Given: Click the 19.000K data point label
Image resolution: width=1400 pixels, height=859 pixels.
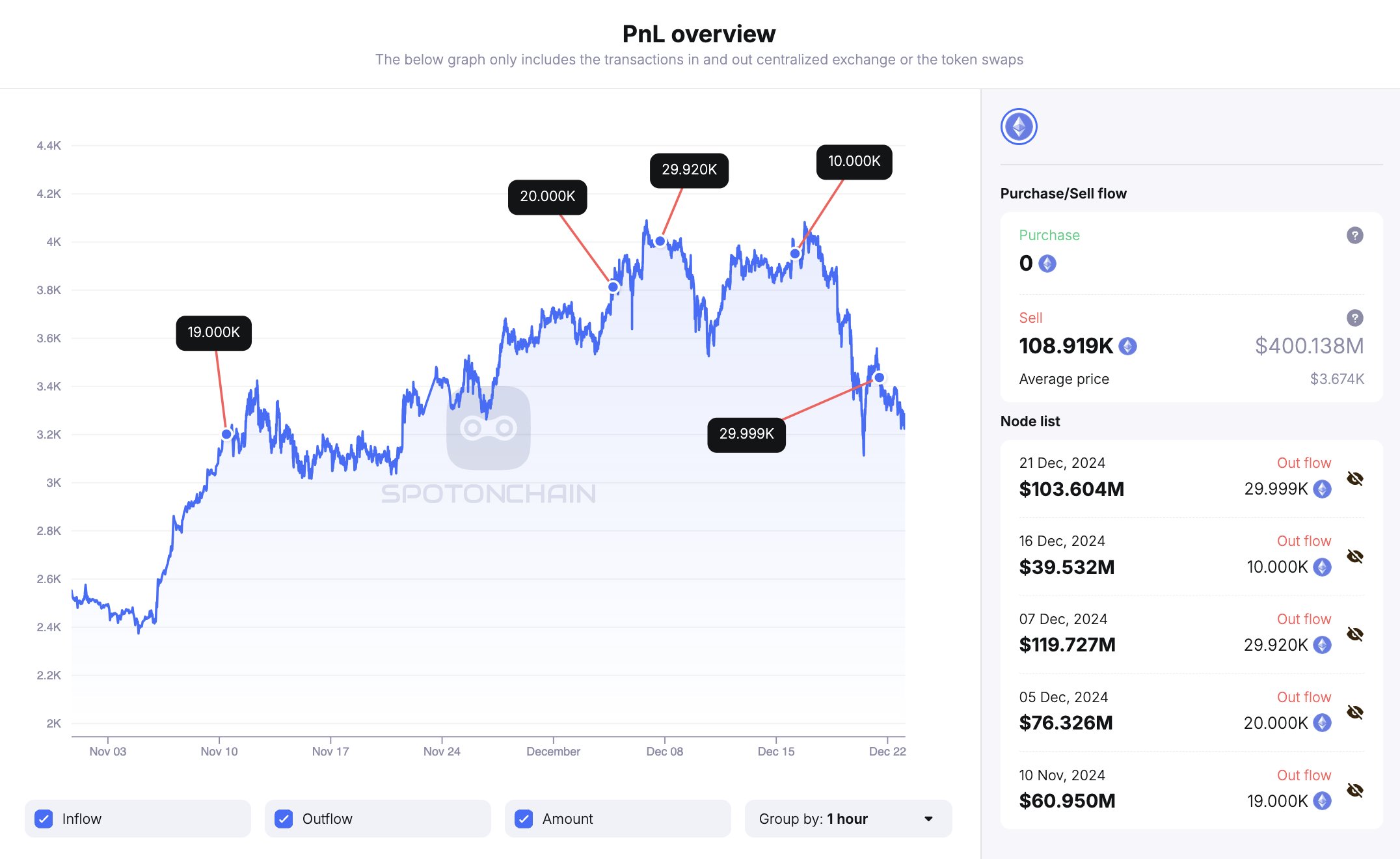Looking at the screenshot, I should (213, 333).
